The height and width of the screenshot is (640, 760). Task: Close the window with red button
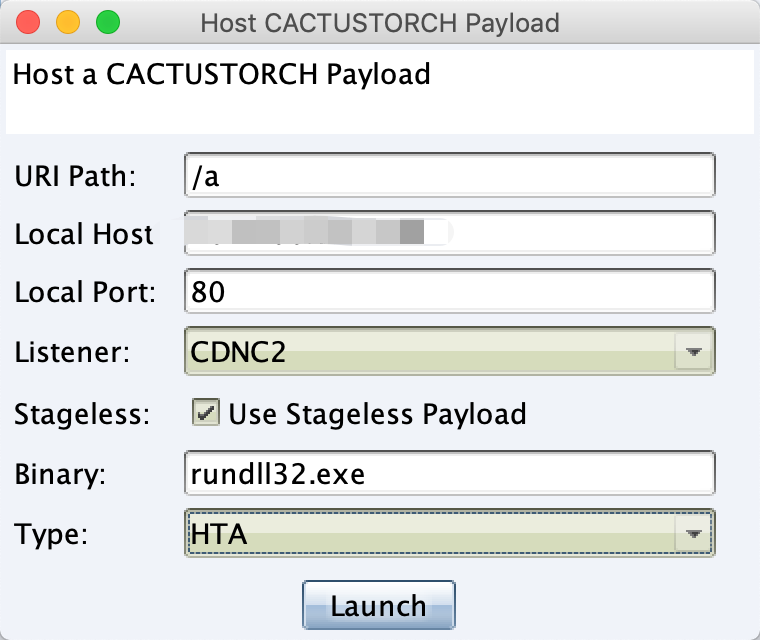point(28,22)
